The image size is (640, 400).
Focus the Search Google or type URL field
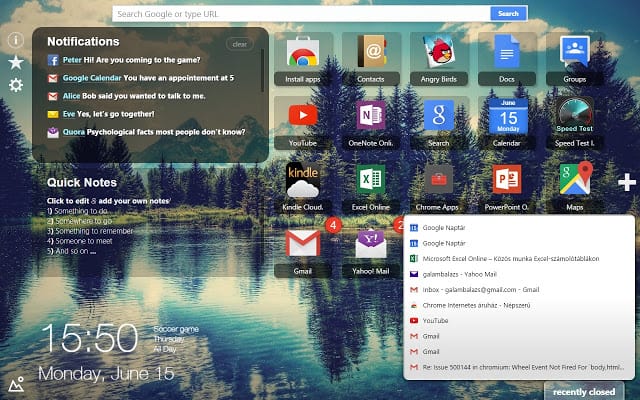coord(301,14)
